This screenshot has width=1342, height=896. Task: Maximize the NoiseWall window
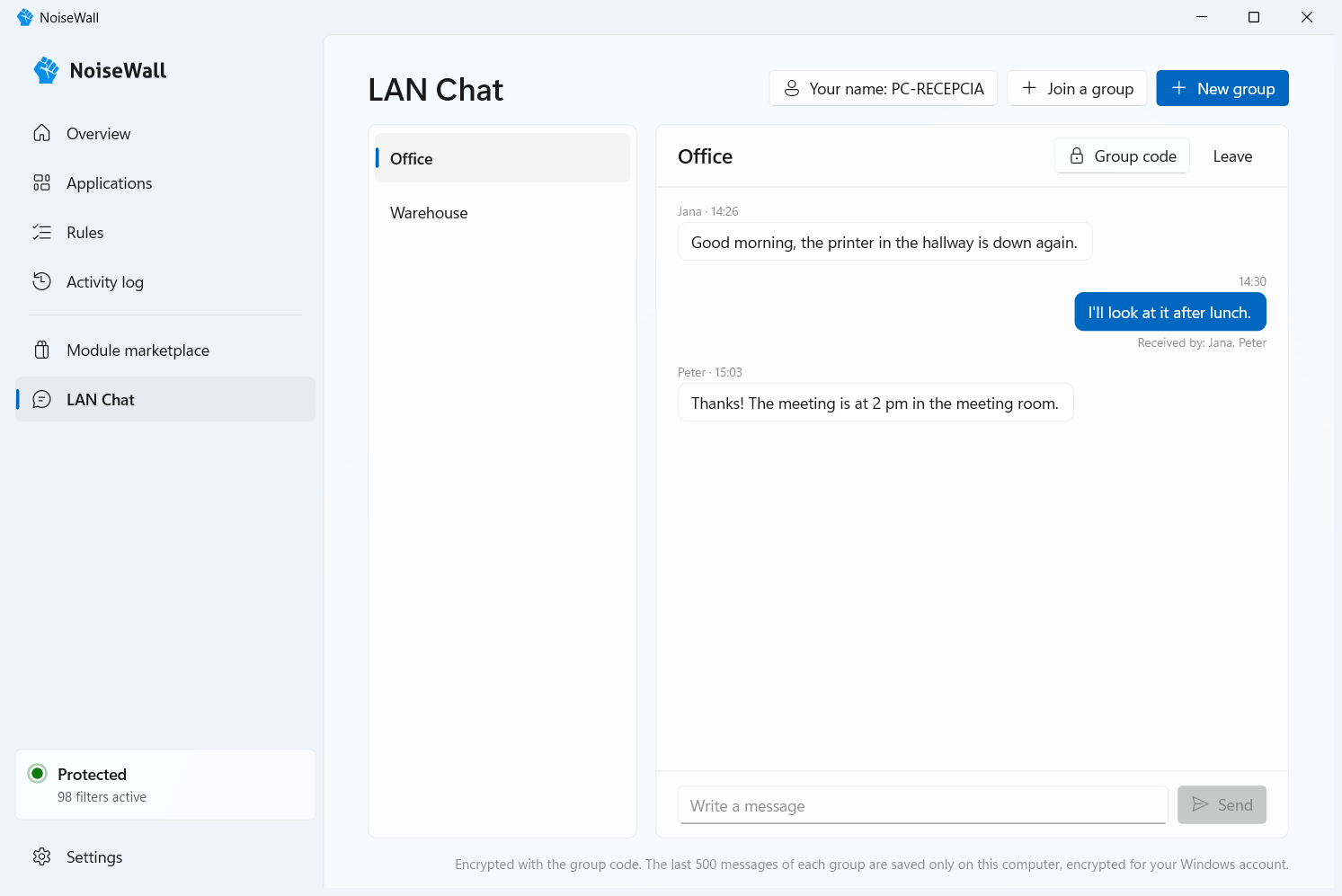point(1254,17)
